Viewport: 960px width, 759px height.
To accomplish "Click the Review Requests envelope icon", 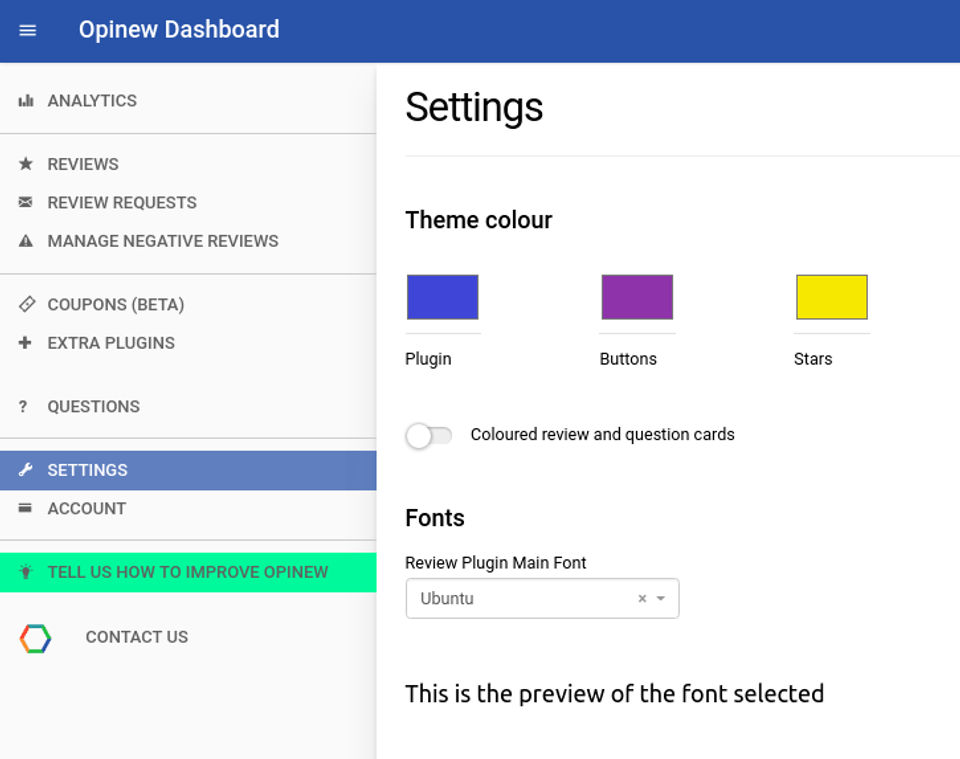I will 26,202.
